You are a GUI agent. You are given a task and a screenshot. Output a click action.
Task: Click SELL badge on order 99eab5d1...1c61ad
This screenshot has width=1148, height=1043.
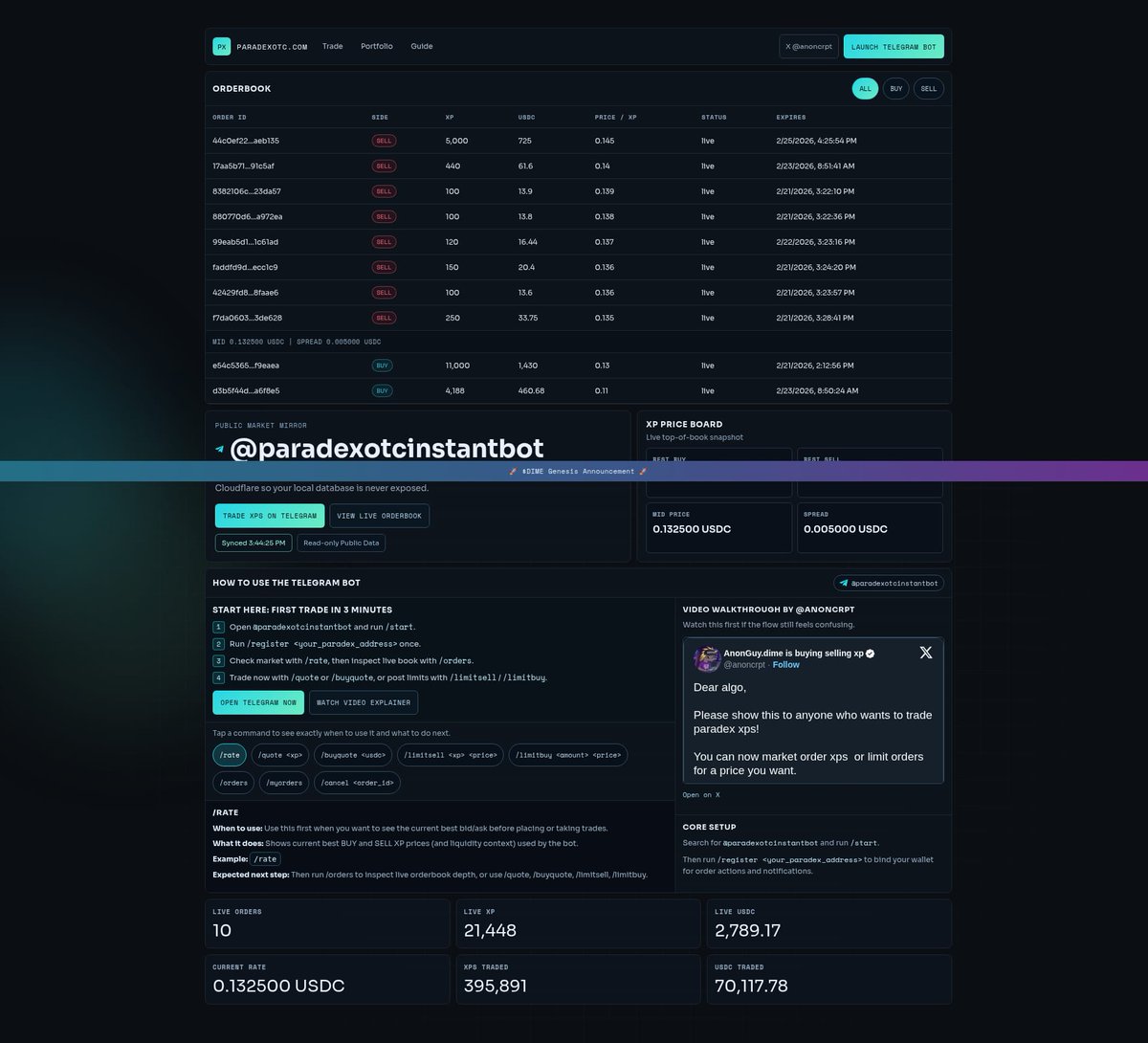[384, 242]
